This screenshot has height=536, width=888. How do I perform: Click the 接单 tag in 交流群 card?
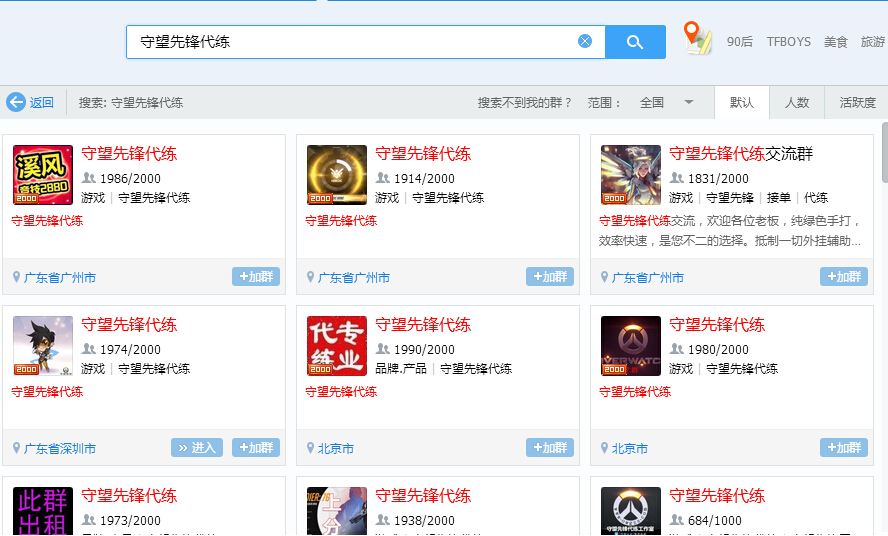click(x=779, y=198)
